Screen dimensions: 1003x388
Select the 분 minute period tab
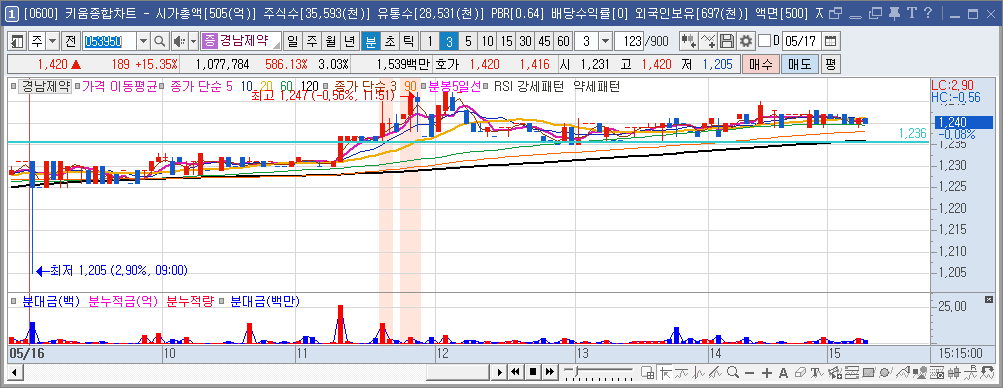[x=370, y=42]
